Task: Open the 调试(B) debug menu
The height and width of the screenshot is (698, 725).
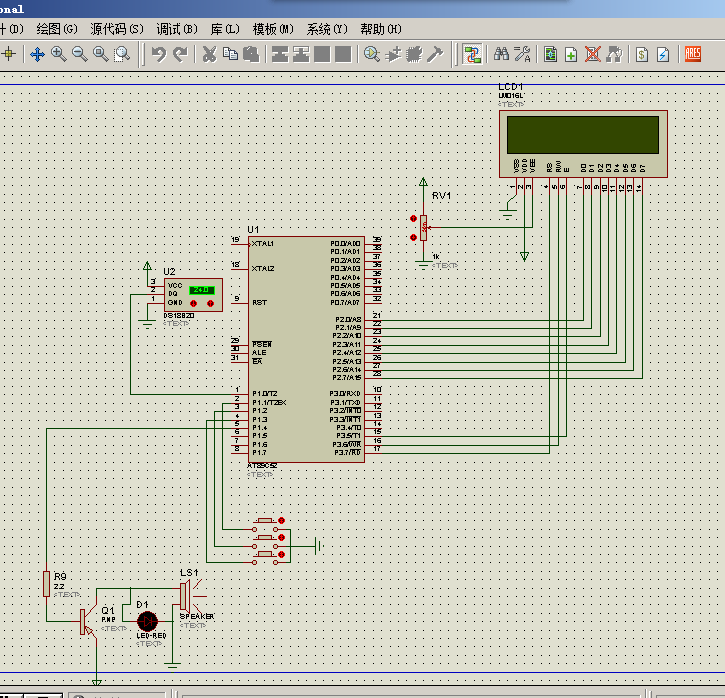Action: [x=177, y=29]
